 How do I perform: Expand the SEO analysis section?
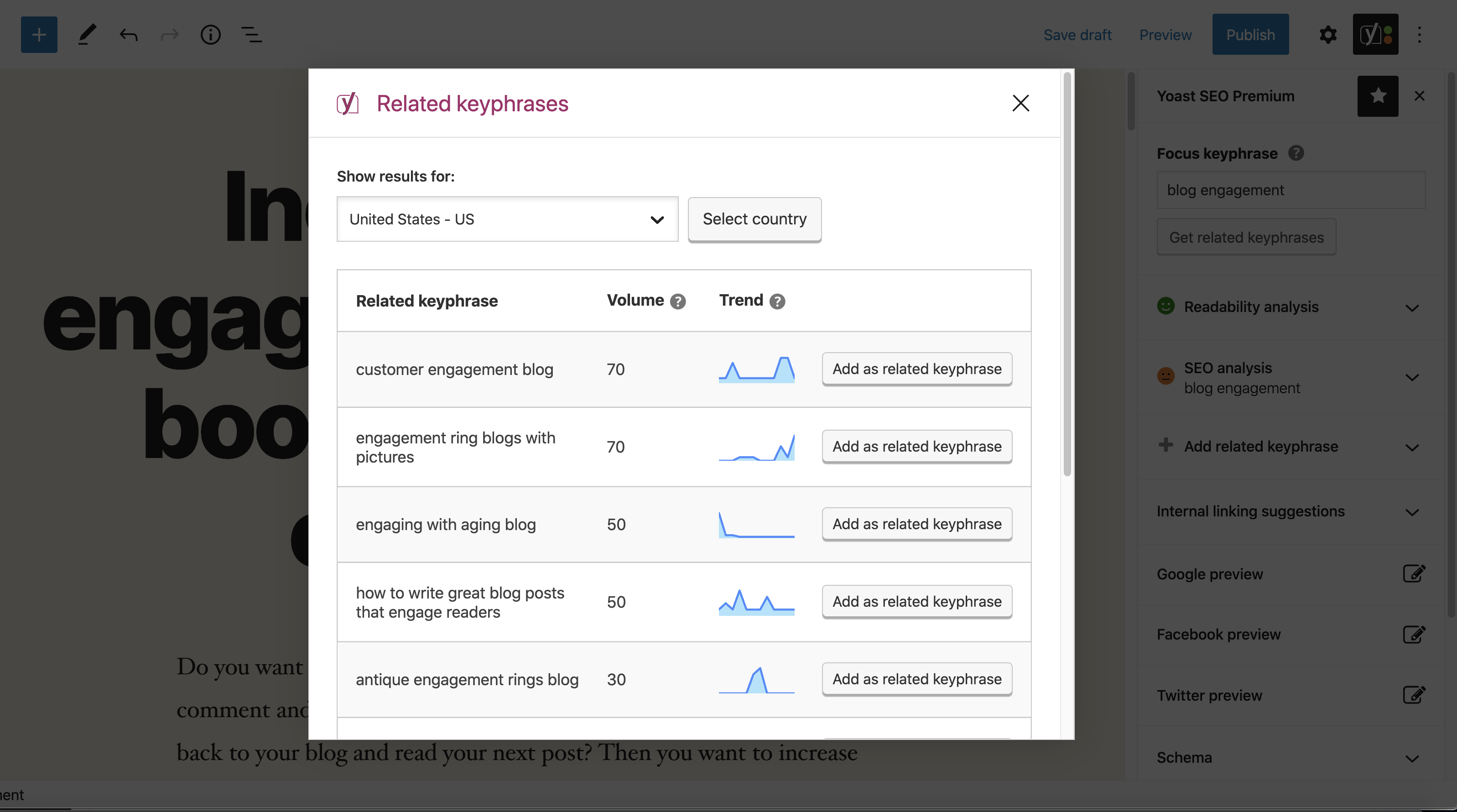pos(1412,378)
